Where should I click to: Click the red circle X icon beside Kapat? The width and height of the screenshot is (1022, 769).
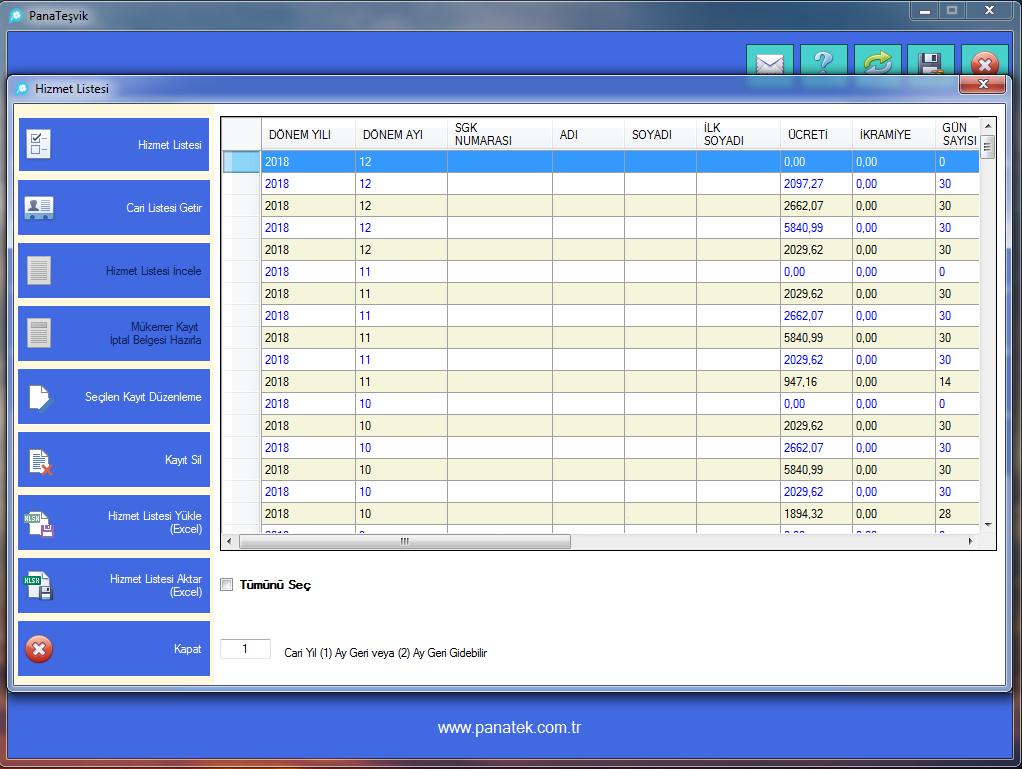pyautogui.click(x=39, y=649)
